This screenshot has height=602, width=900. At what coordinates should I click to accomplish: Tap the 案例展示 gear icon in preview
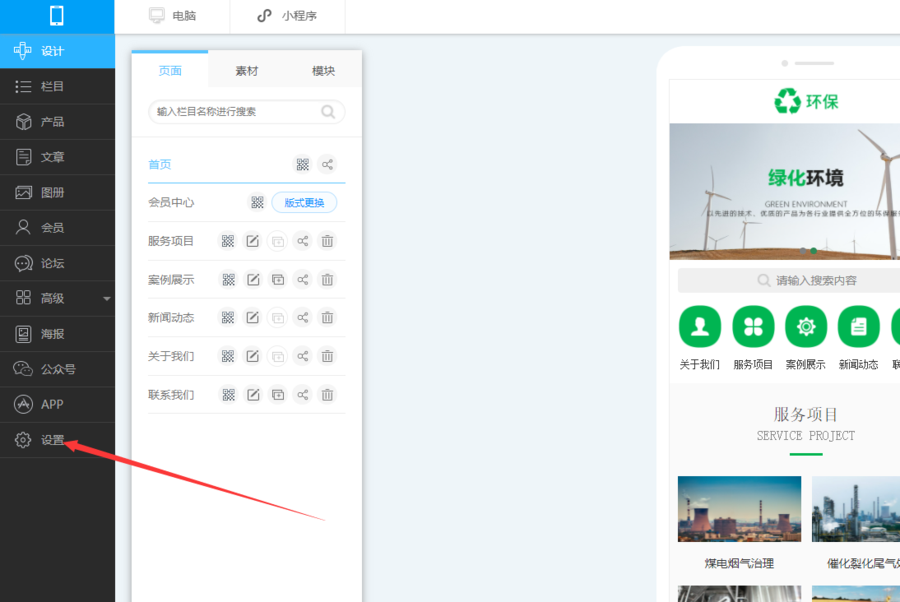[x=806, y=327]
